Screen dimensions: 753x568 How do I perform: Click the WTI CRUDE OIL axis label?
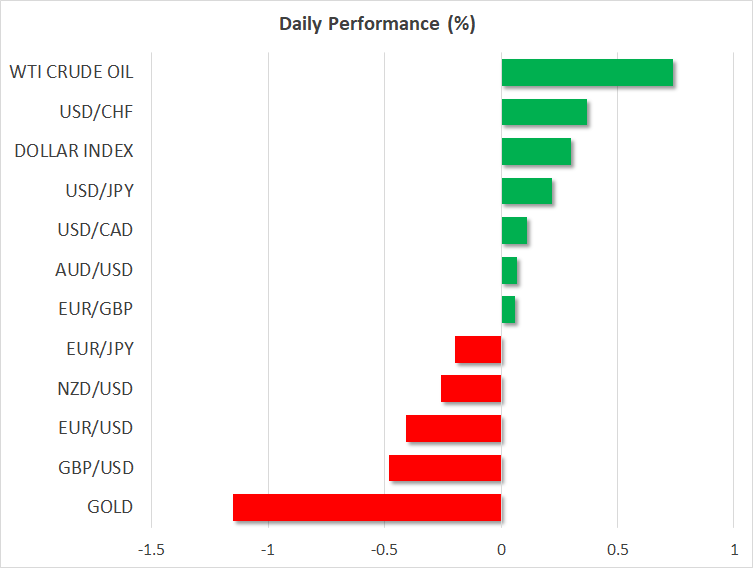click(x=71, y=72)
